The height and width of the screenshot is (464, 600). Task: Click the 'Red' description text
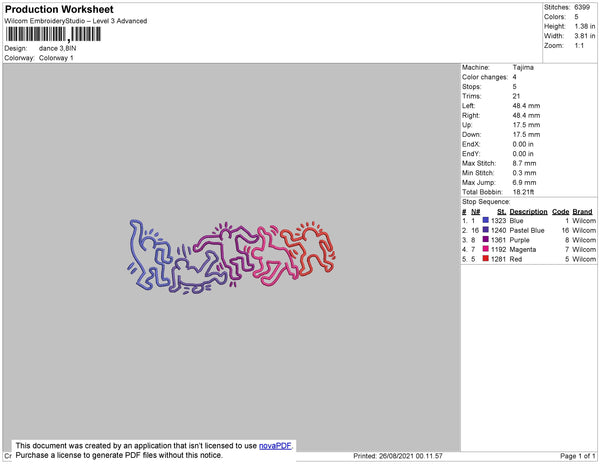516,259
